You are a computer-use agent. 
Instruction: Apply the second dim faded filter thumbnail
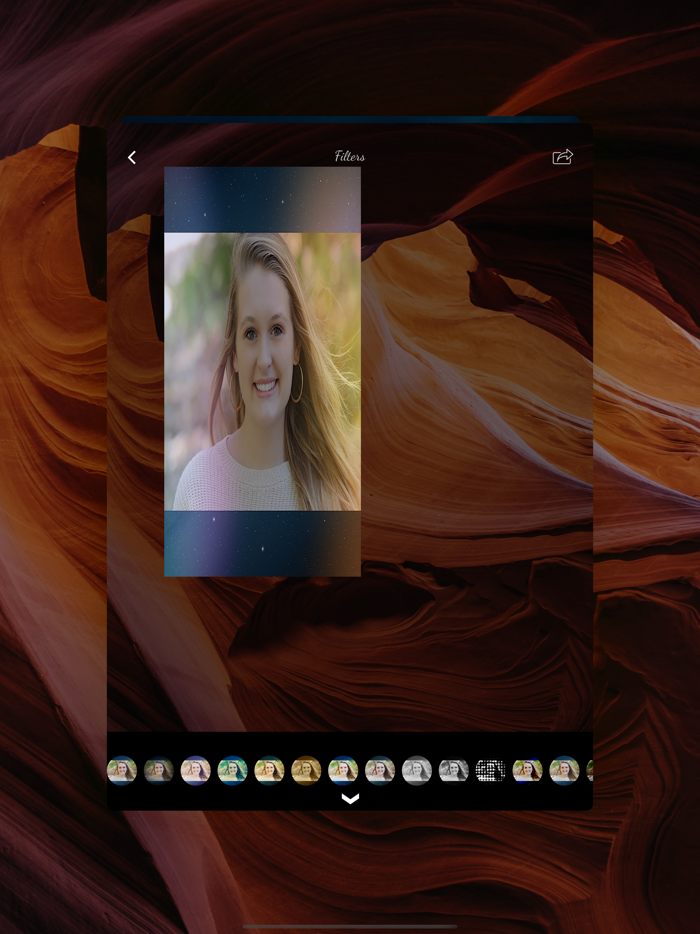point(158,770)
